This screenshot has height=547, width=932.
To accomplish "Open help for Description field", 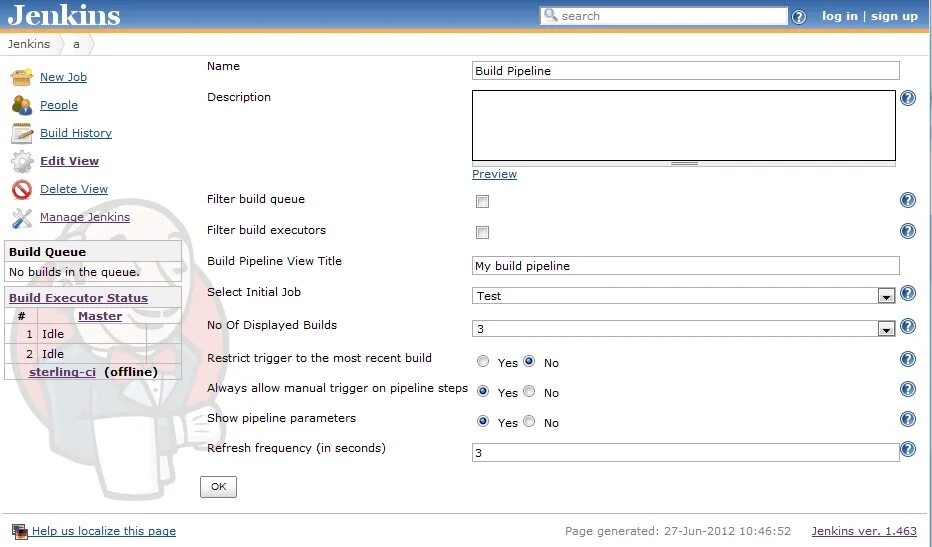I will click(x=908, y=98).
